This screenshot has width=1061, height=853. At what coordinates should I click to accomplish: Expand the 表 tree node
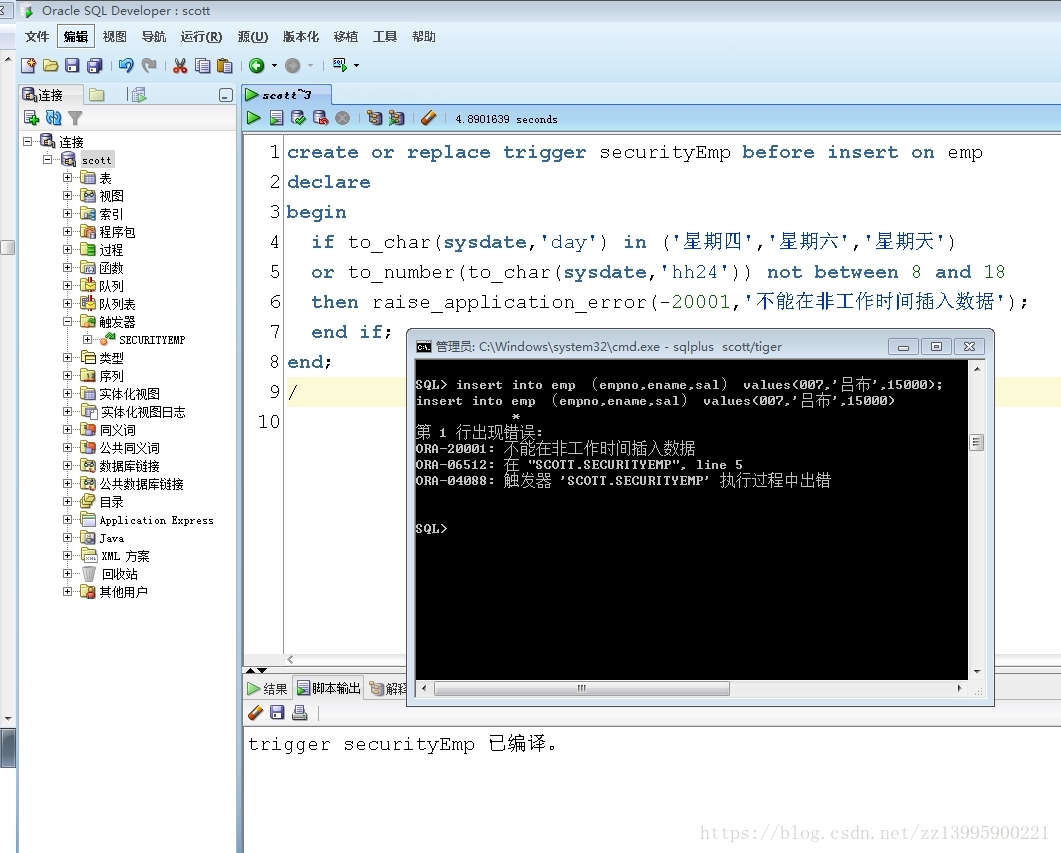67,177
